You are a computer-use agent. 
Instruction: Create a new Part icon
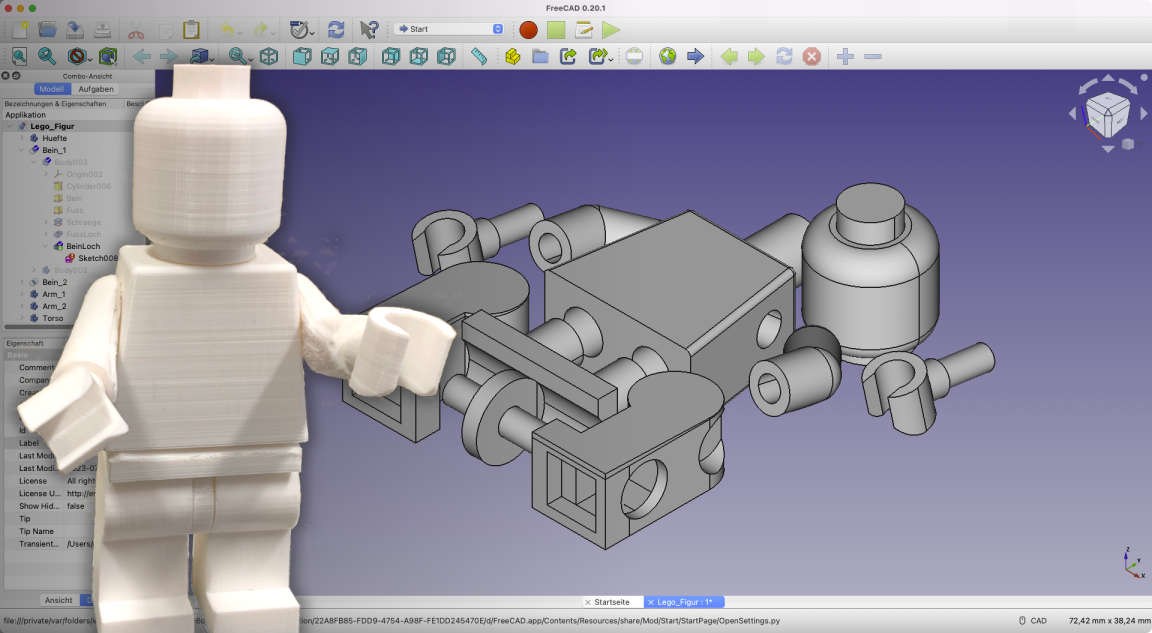point(513,57)
